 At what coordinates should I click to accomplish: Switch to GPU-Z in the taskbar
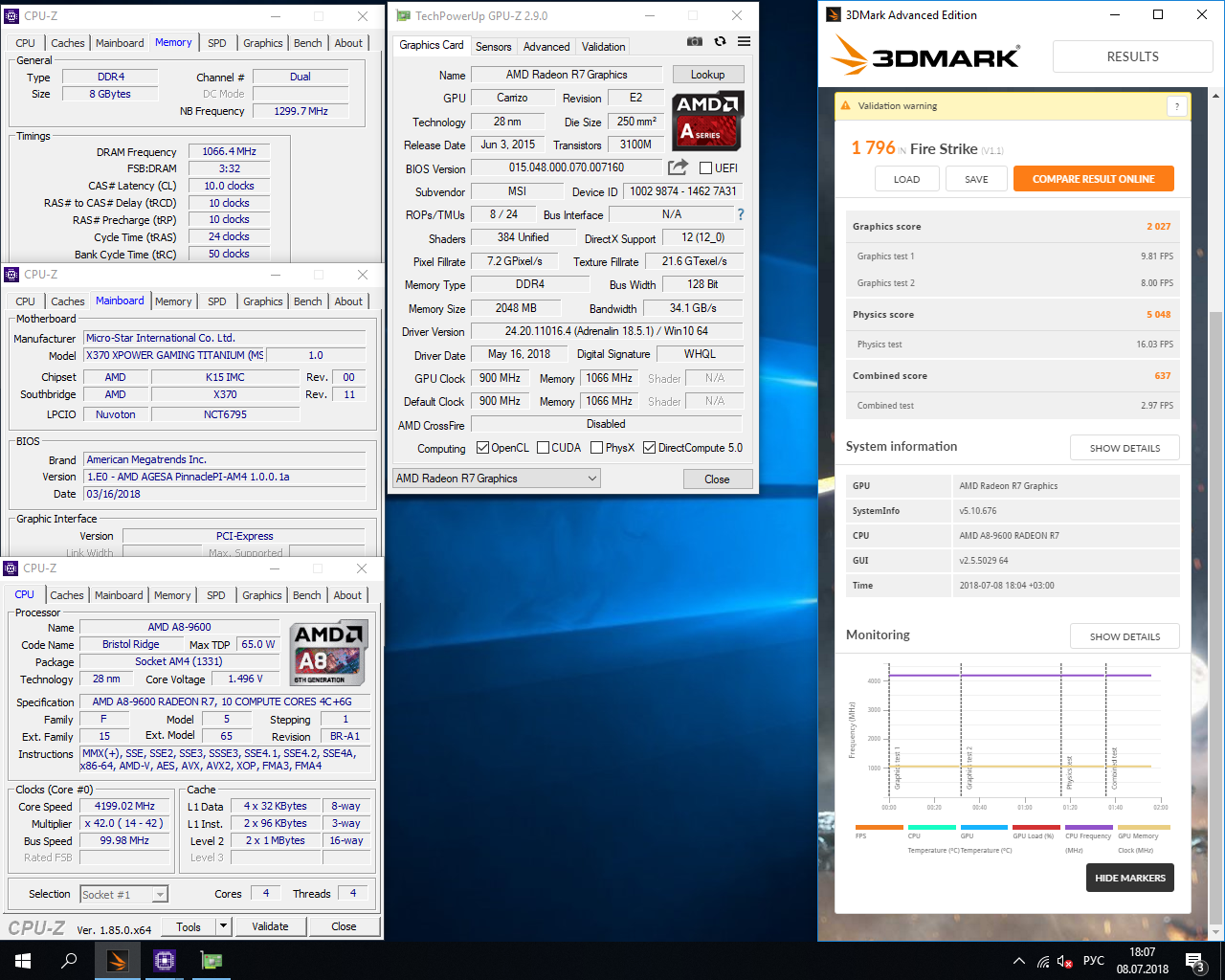211,961
